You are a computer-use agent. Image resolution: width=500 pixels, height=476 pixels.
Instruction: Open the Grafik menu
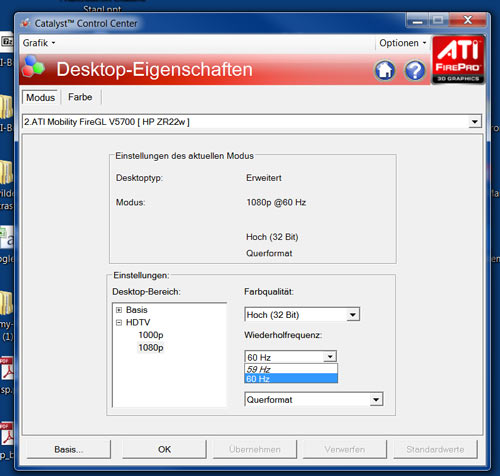tap(39, 43)
